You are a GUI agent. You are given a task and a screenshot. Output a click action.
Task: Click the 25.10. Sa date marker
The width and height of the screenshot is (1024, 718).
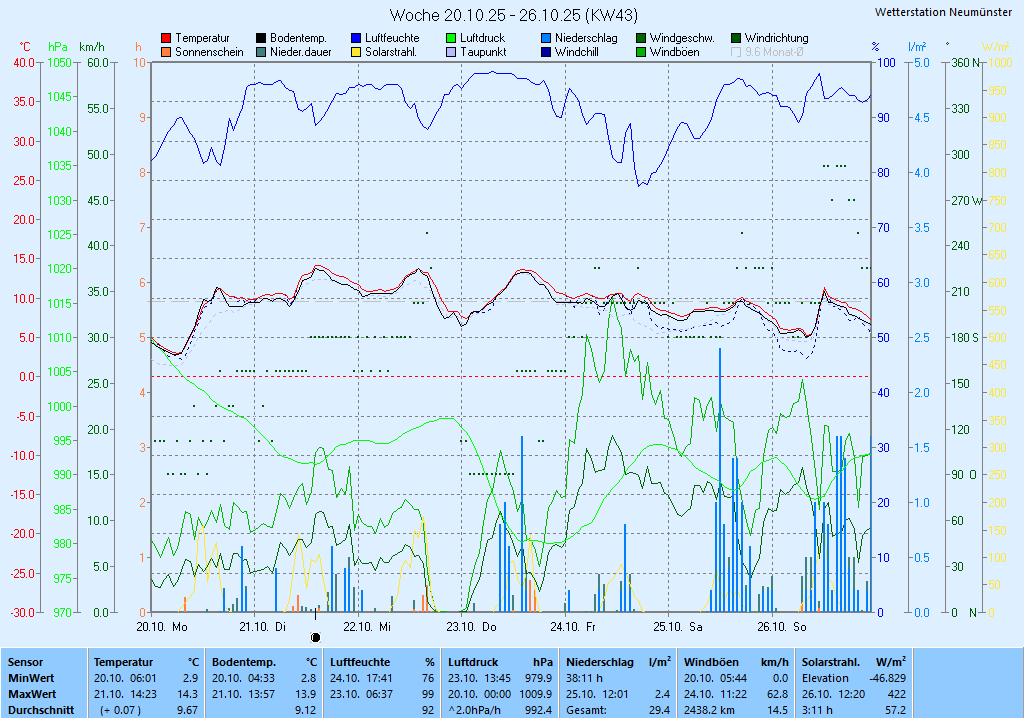678,627
